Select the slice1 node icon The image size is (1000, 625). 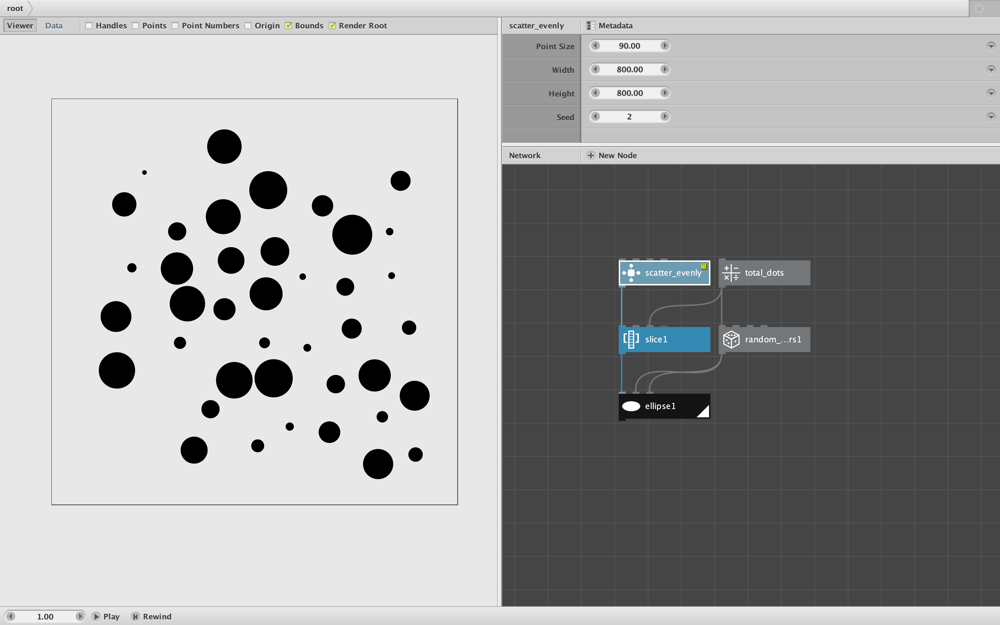[631, 339]
